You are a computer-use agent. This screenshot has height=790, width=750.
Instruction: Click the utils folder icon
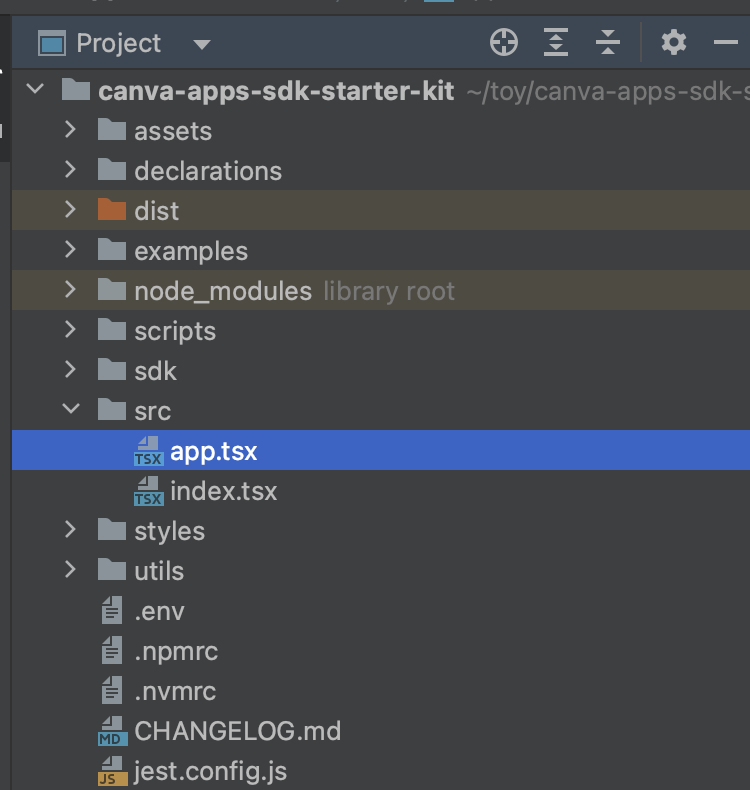(x=112, y=570)
